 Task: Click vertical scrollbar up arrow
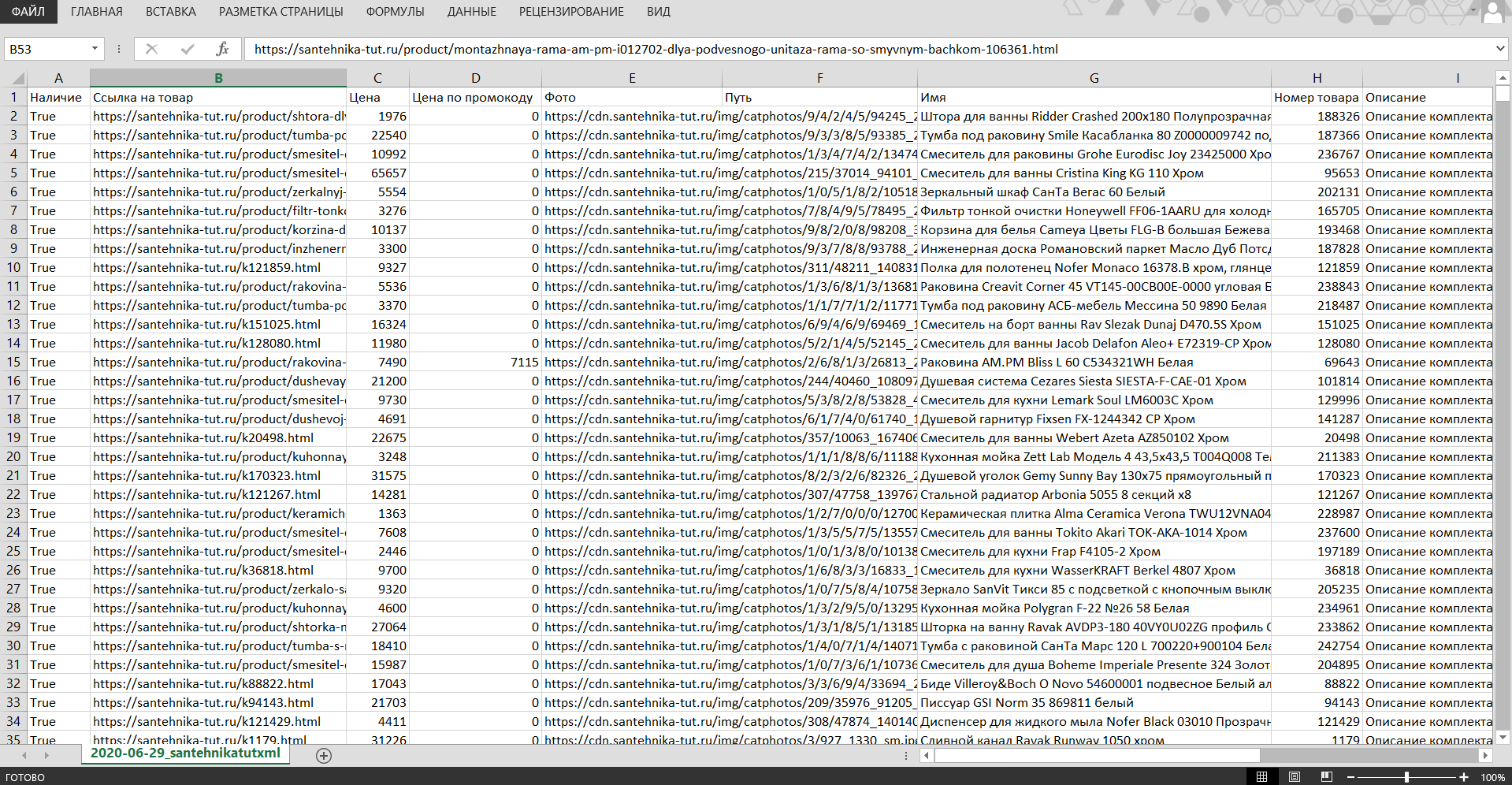(x=1503, y=78)
